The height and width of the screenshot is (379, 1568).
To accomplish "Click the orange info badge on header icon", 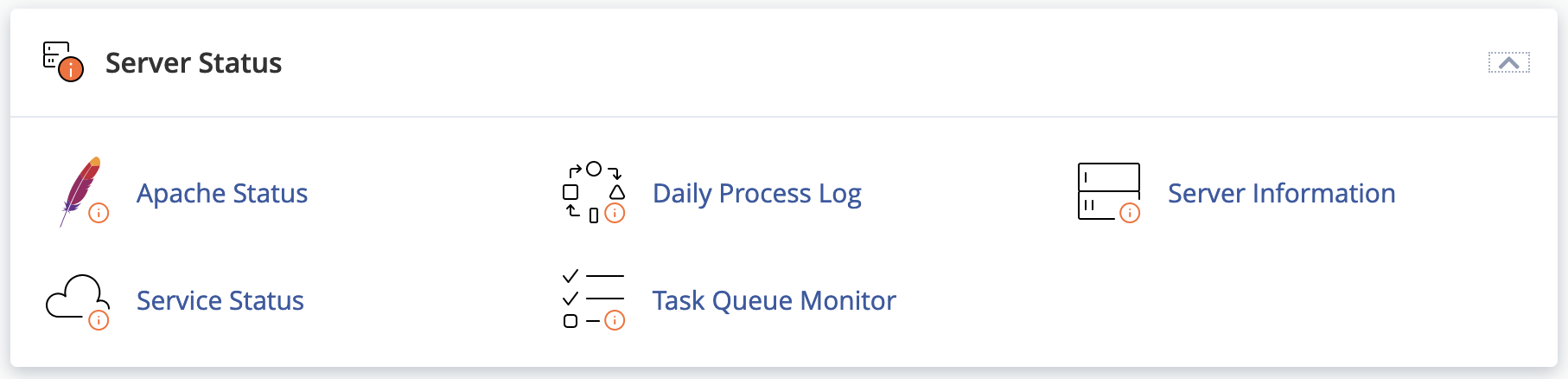I will tap(71, 69).
